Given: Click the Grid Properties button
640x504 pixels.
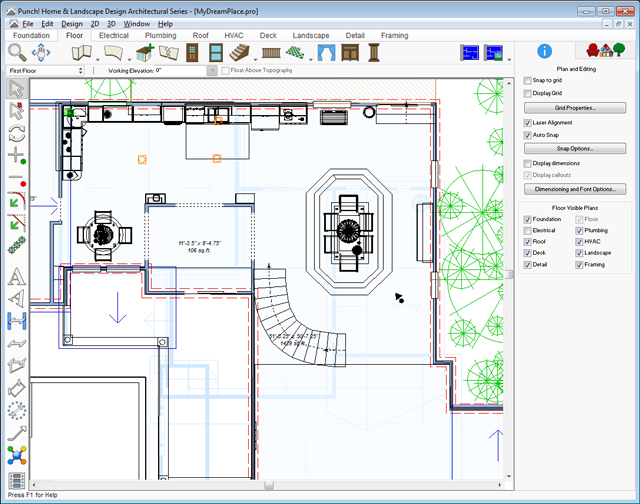Looking at the screenshot, I should pyautogui.click(x=574, y=107).
